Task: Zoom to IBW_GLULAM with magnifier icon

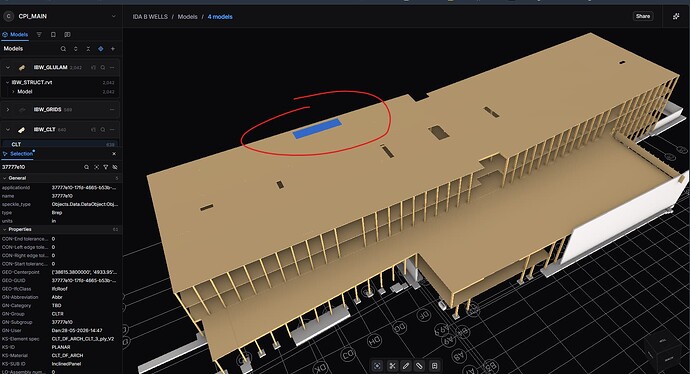Action: tap(103, 67)
